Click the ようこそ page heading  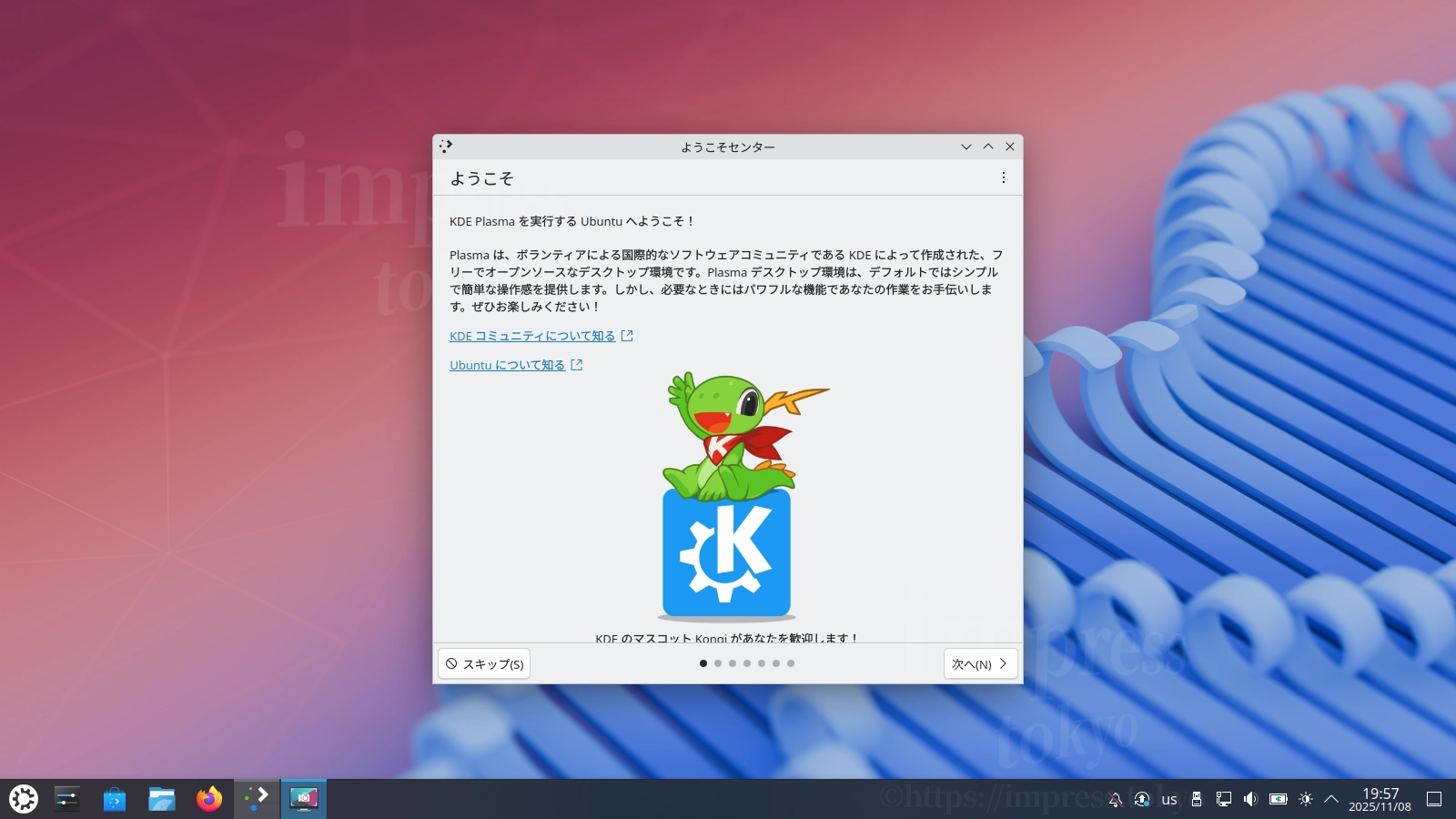click(481, 178)
